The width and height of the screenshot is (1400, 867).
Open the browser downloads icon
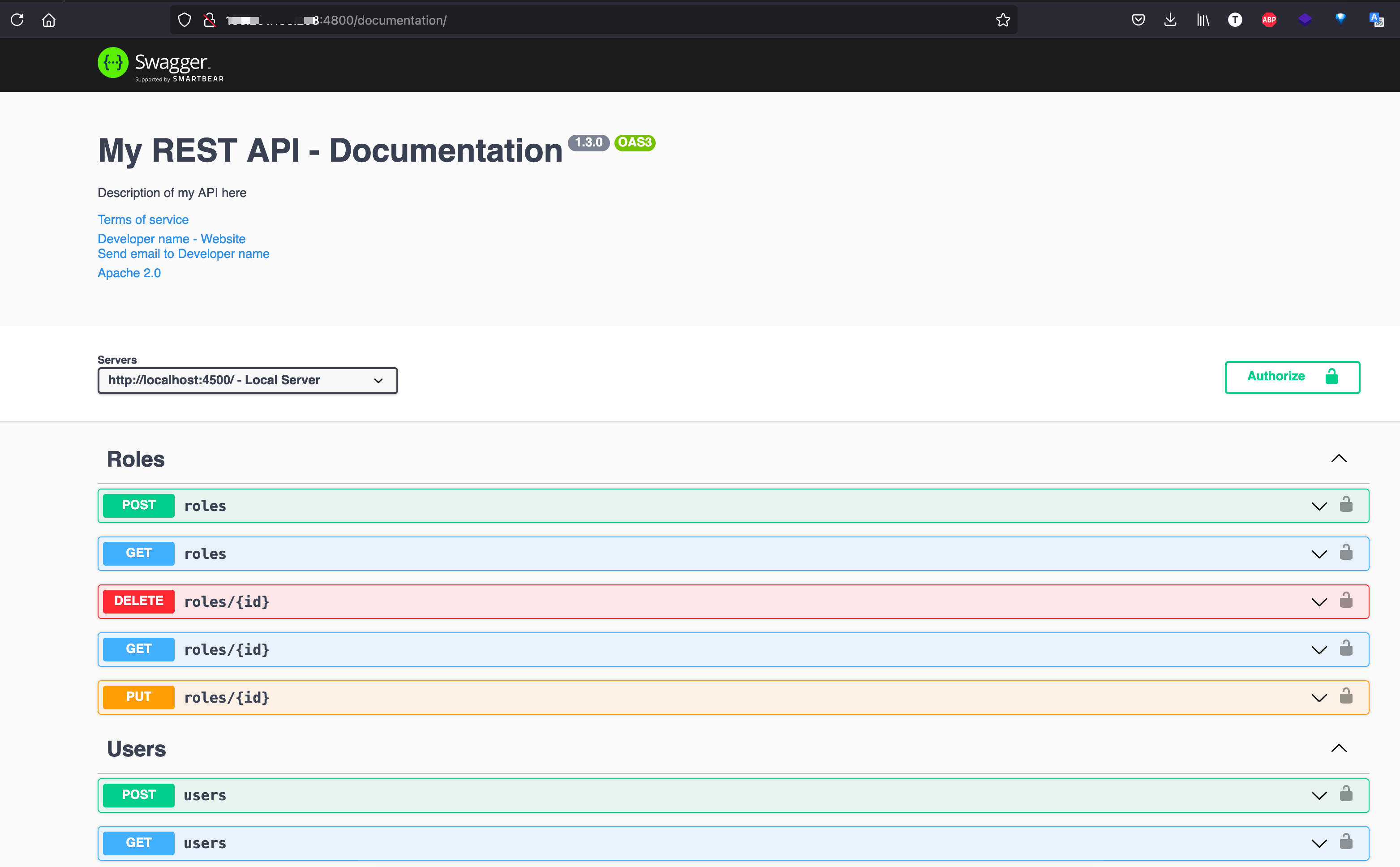[x=1169, y=20]
